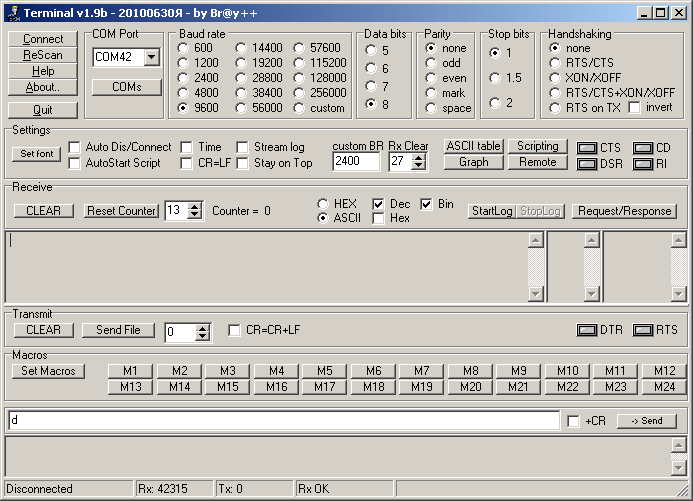Enable Stream log option
Viewport: 693px width, 501px height.
click(242, 147)
